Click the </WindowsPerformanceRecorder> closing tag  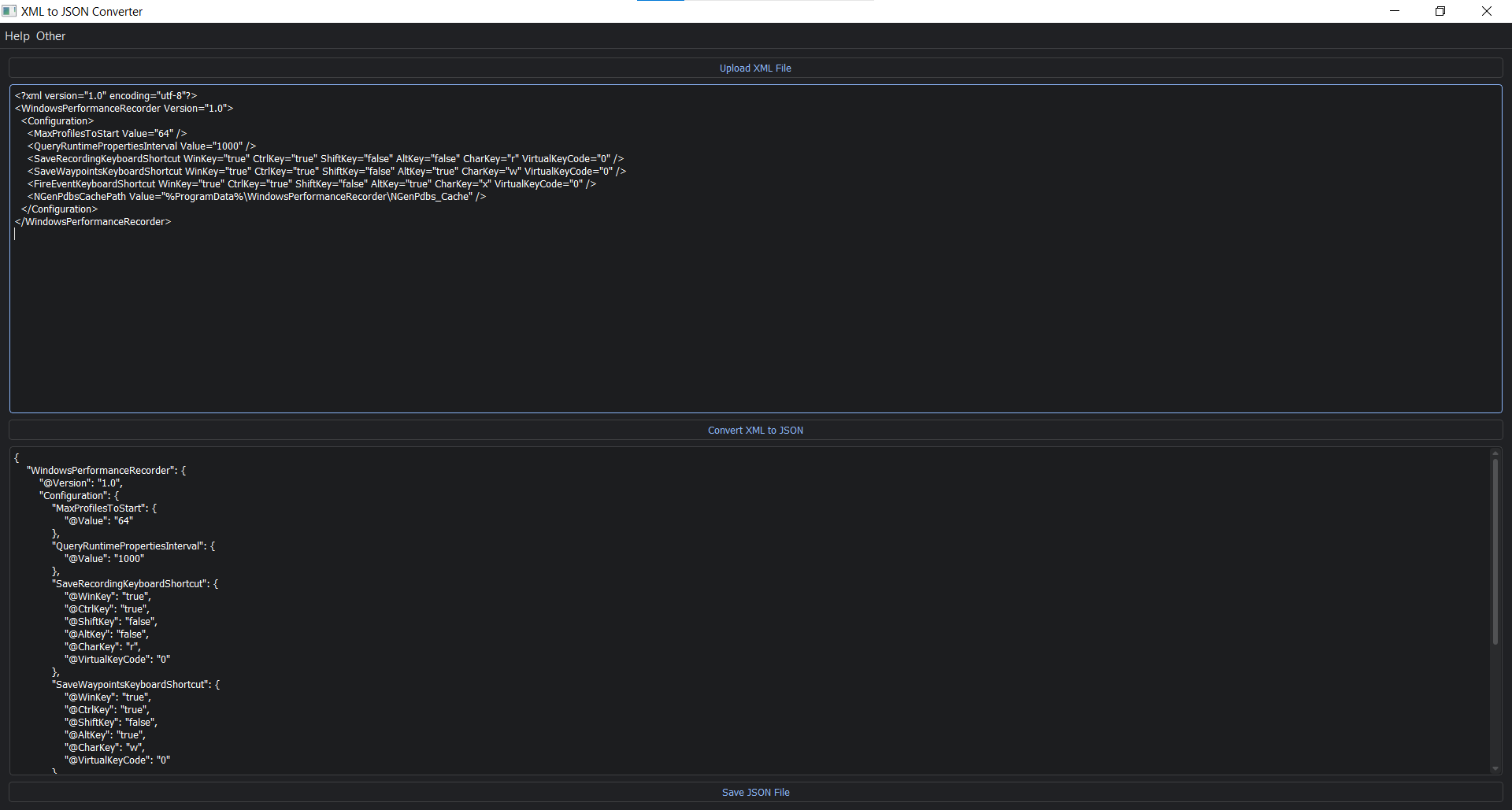click(x=93, y=222)
